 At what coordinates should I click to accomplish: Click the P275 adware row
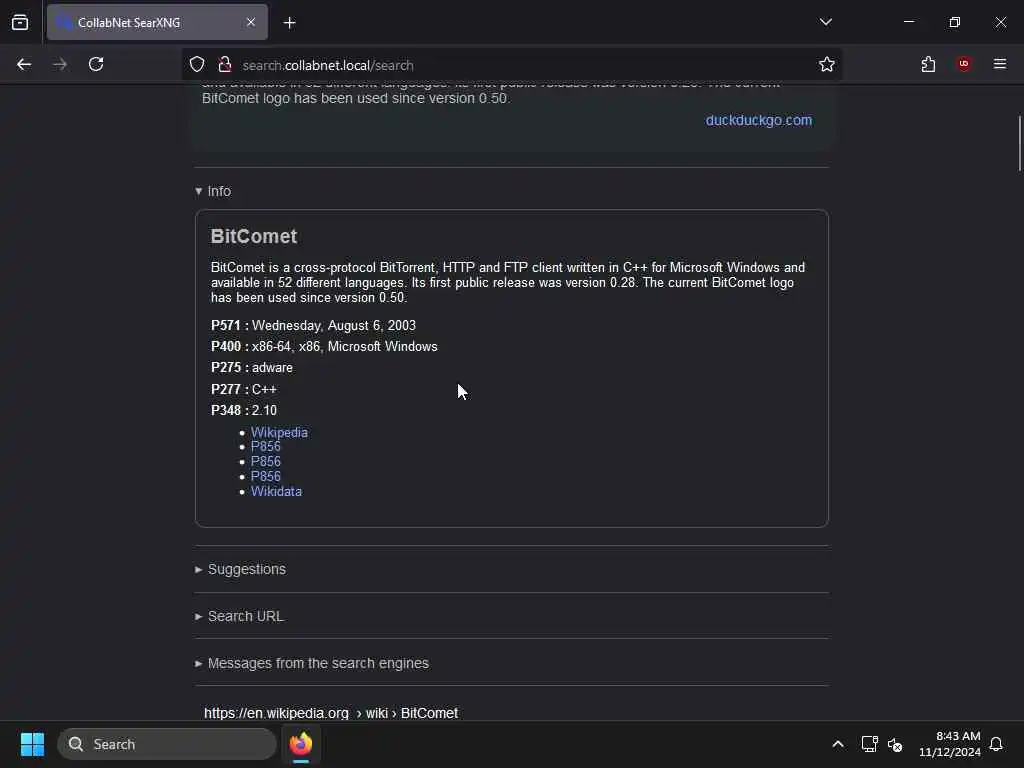(251, 368)
